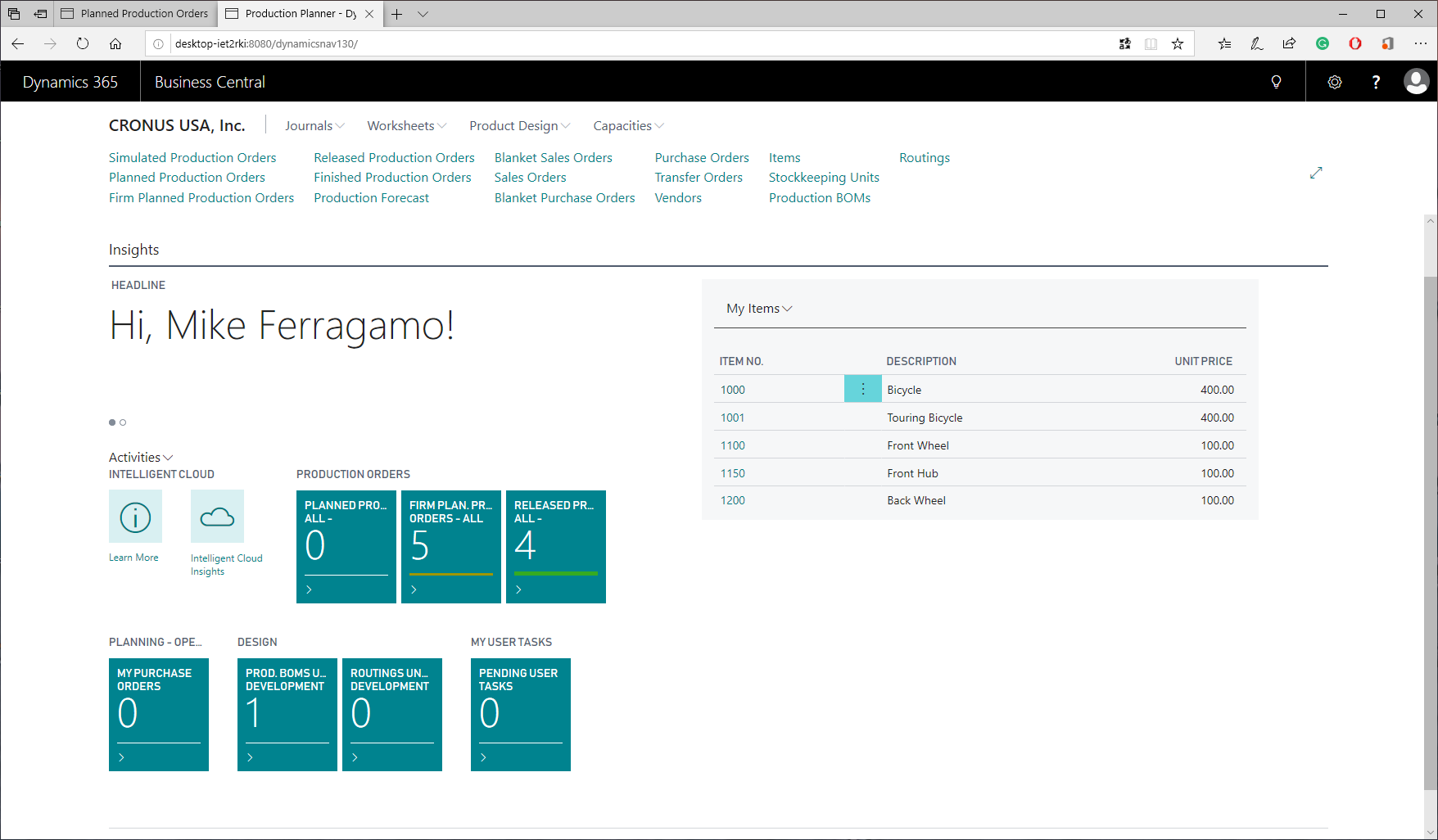Open the Grammarly extension icon
This screenshot has height=840, width=1438.
tap(1323, 43)
